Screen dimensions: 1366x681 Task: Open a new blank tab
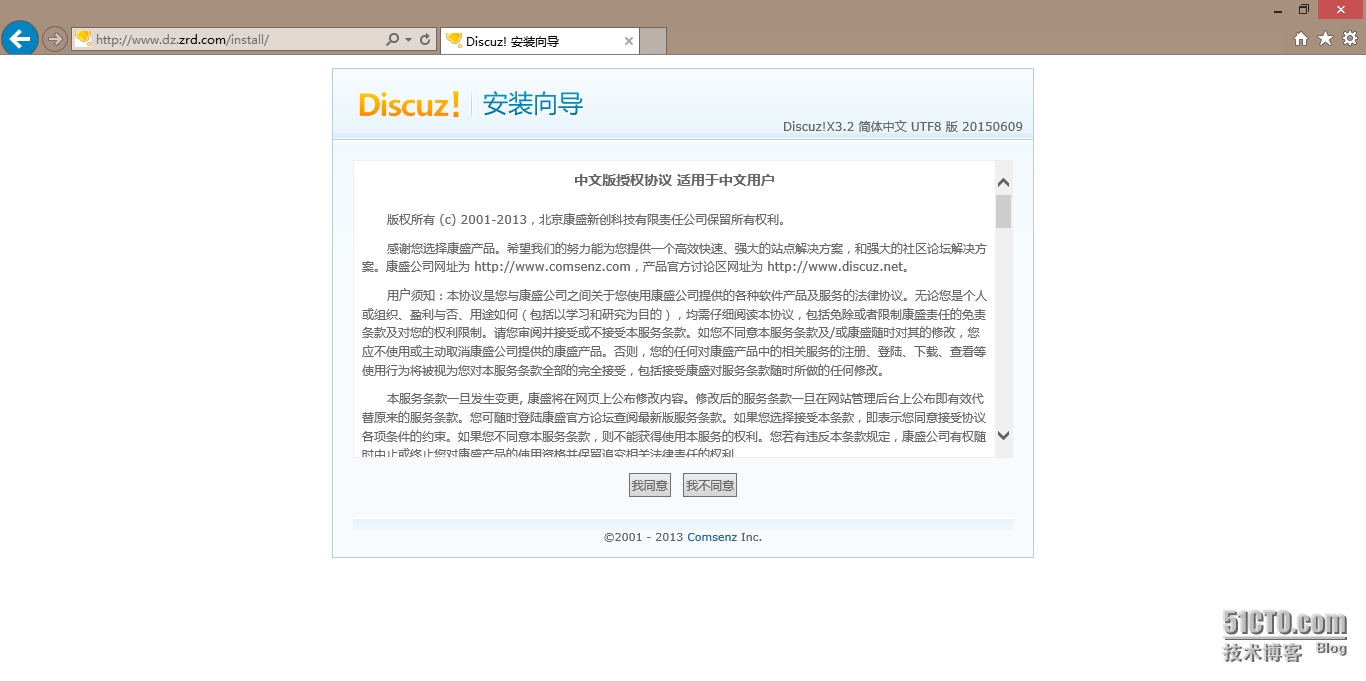pyautogui.click(x=653, y=41)
